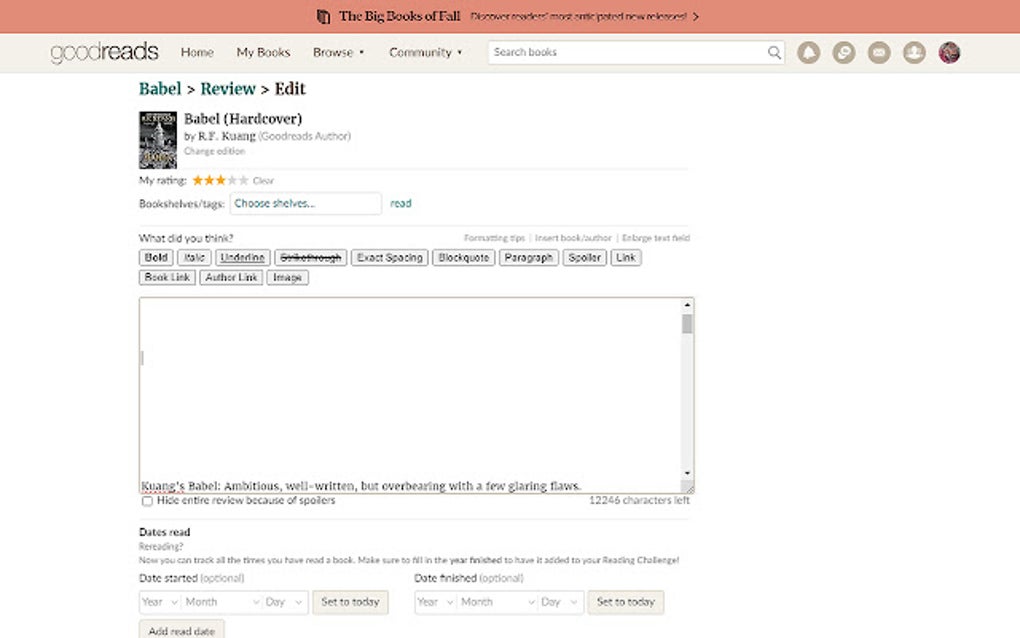Open the Year dropdown under Date started
The image size is (1020, 638).
[159, 602]
